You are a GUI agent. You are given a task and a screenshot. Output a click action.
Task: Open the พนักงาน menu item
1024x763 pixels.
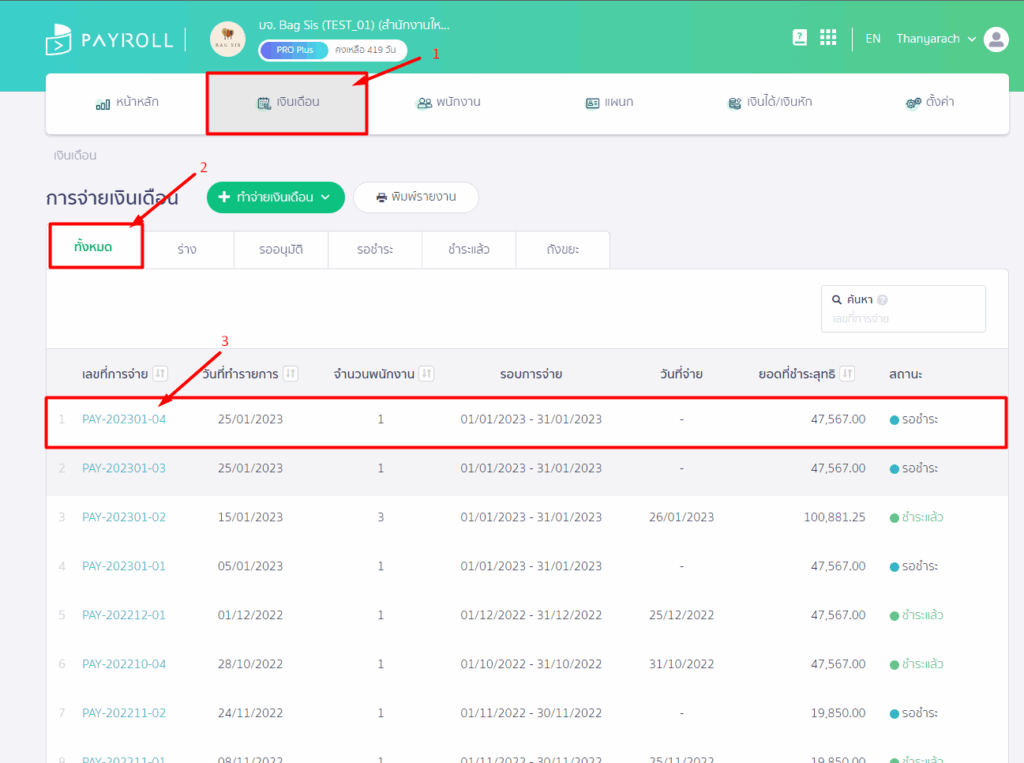pos(449,102)
